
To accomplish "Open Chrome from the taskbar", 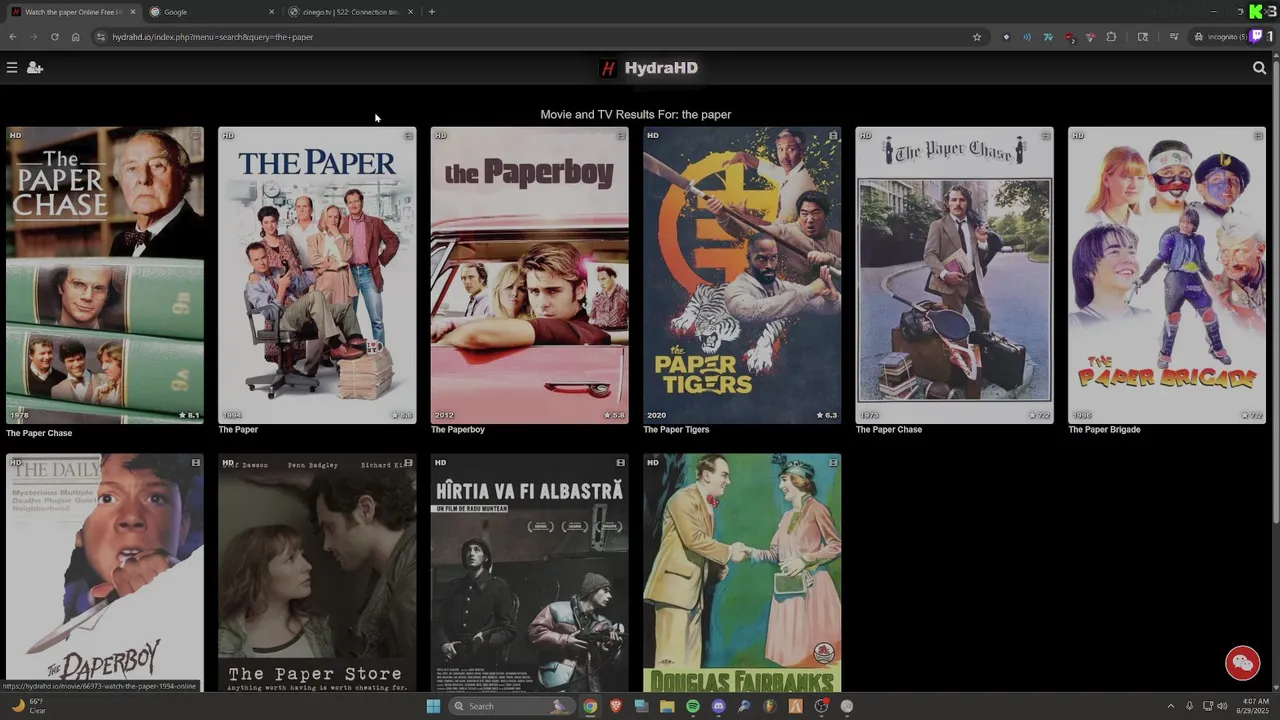I will click(x=590, y=706).
